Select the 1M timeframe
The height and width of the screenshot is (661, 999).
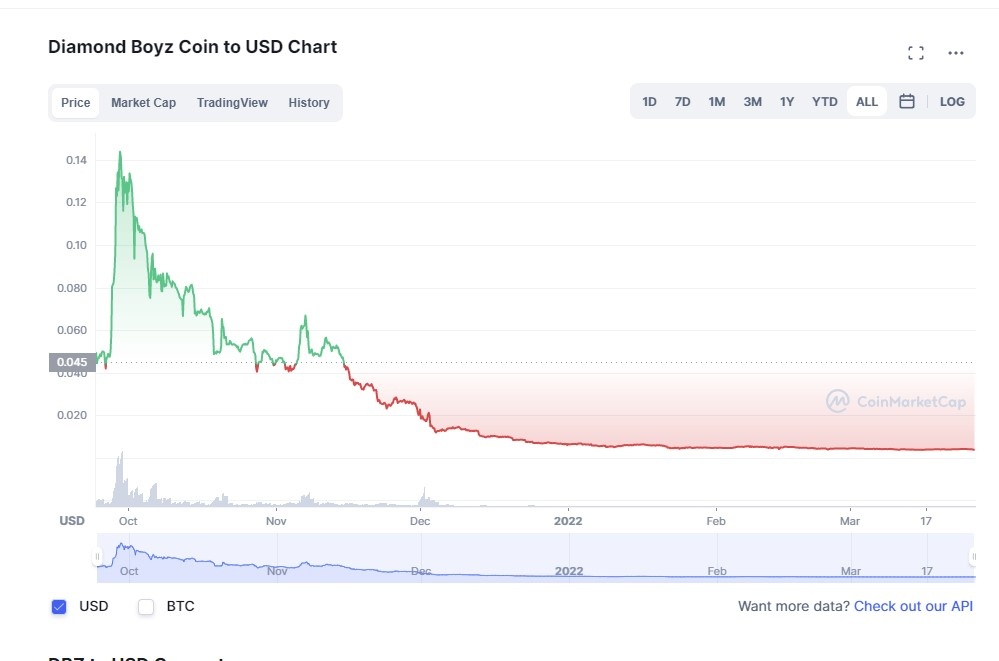coord(717,101)
